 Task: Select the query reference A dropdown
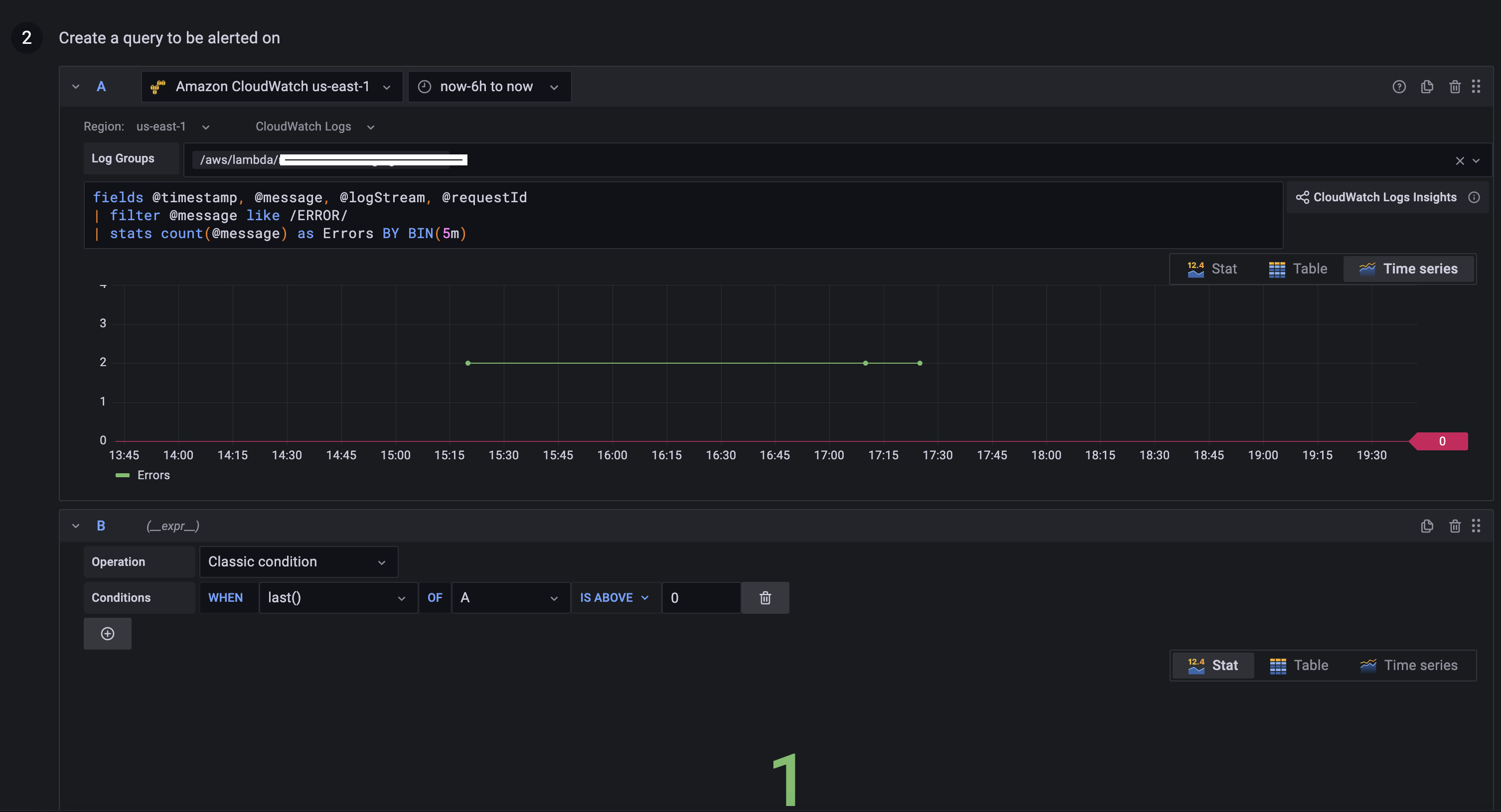pyautogui.click(x=510, y=598)
